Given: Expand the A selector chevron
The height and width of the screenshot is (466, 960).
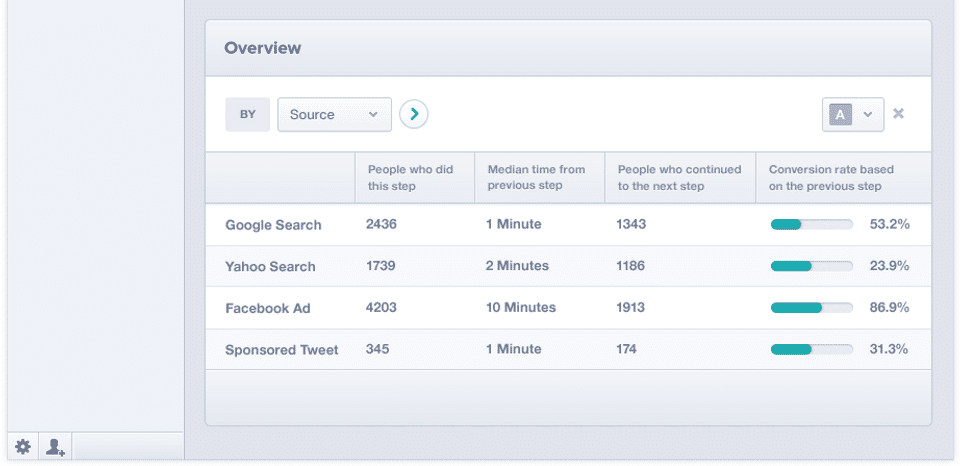Looking at the screenshot, I should coord(868,115).
